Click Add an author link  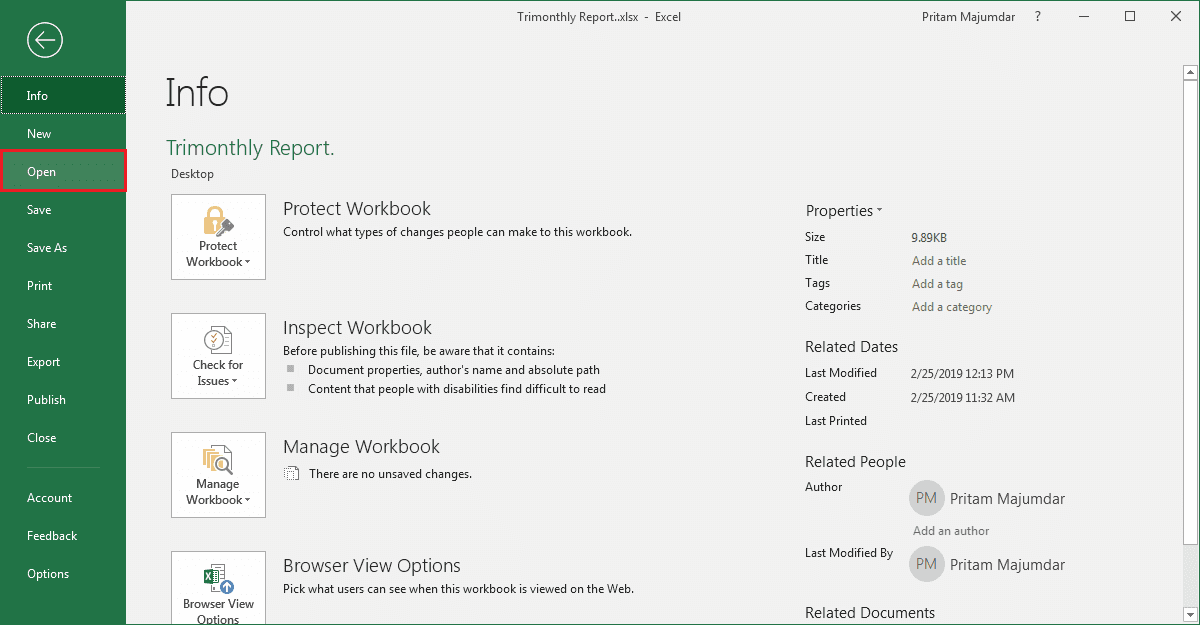coord(951,531)
